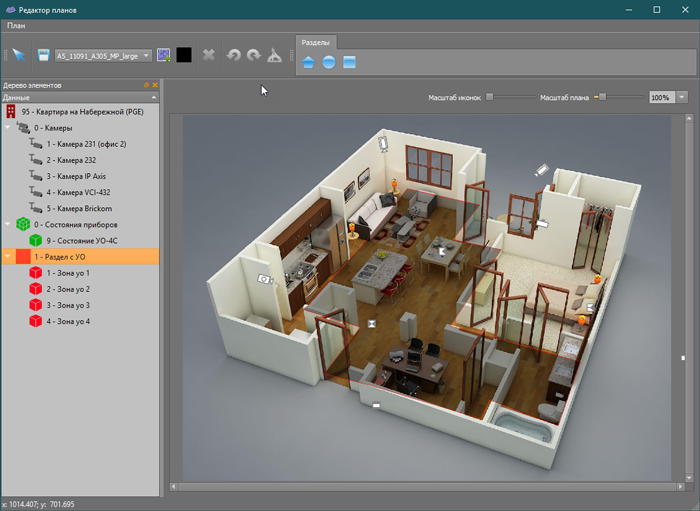
Task: Collapse the '0 - Состояния приборов' node
Action: (7, 224)
